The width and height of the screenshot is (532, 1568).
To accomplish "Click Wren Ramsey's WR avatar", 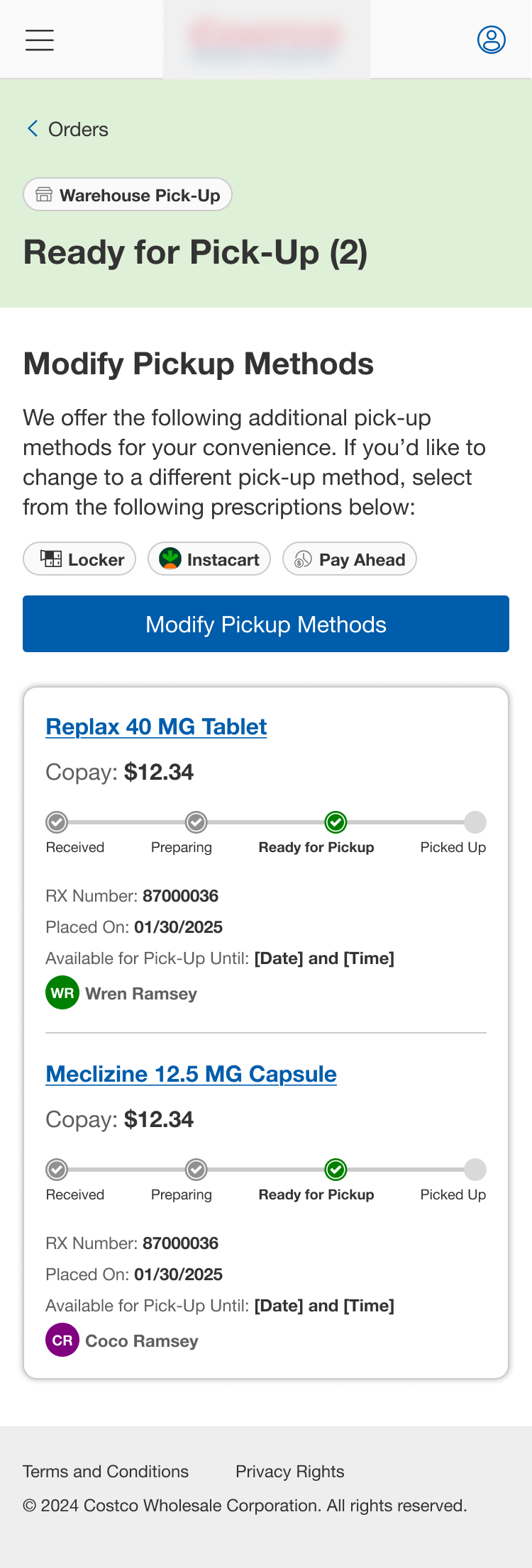I will [62, 992].
